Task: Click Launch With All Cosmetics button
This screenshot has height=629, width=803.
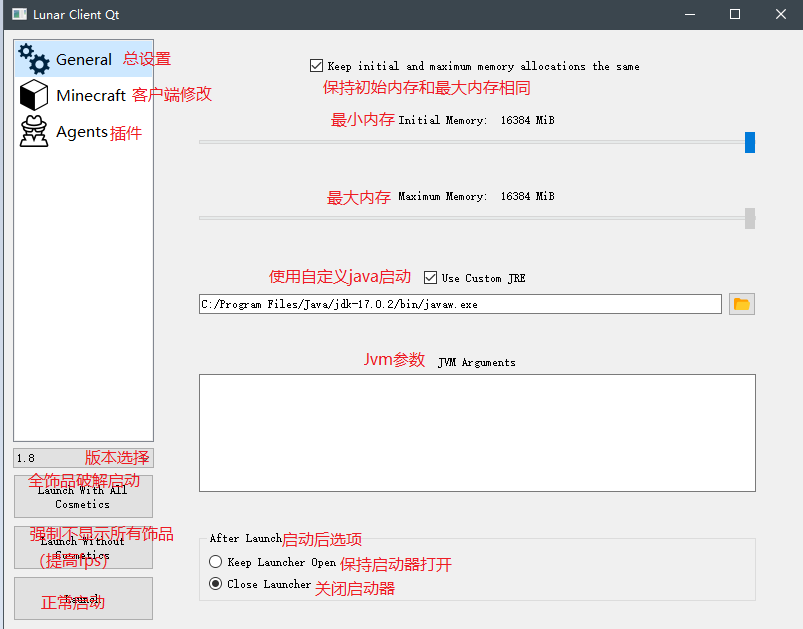Action: point(83,496)
